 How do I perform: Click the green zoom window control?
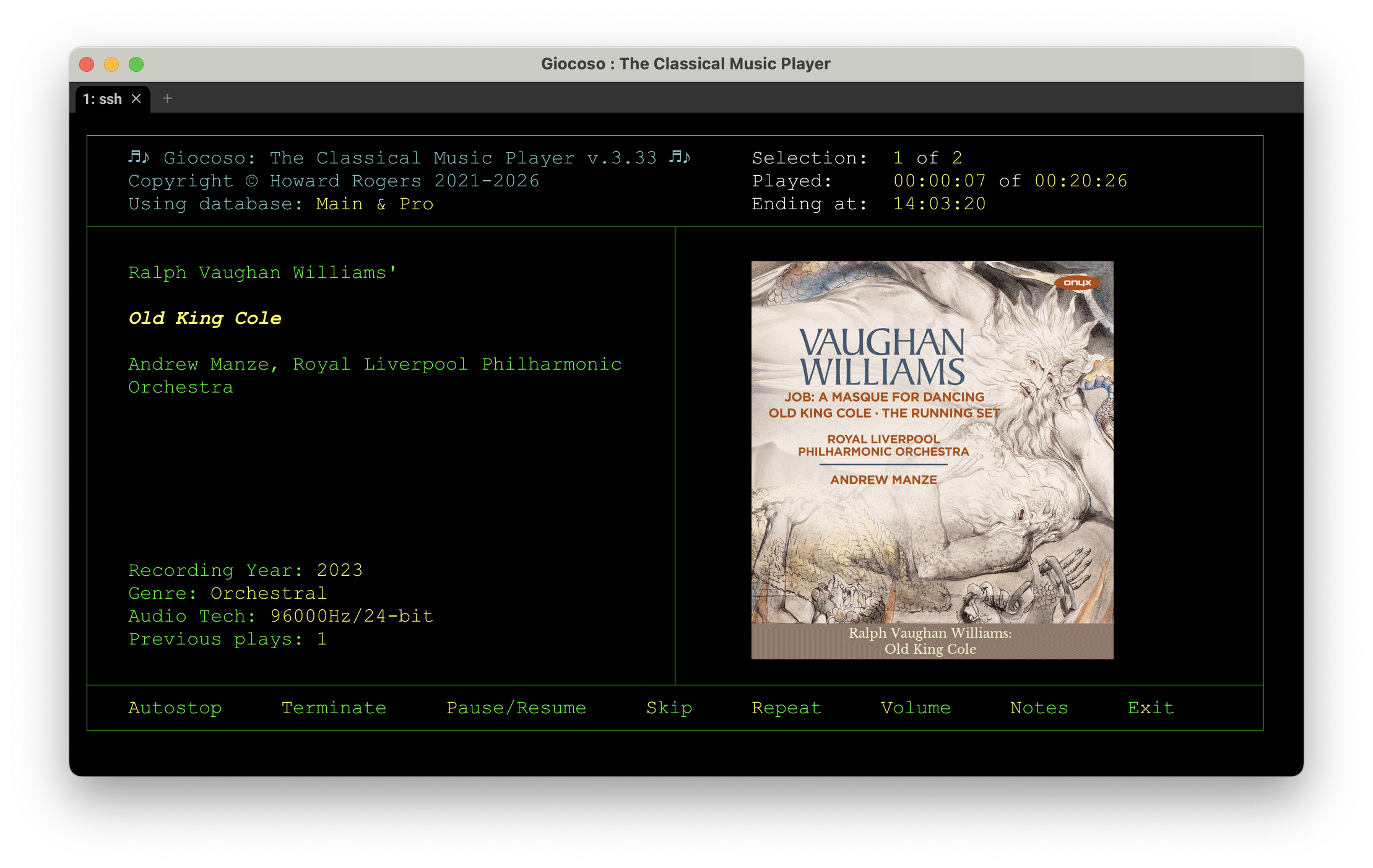[136, 64]
